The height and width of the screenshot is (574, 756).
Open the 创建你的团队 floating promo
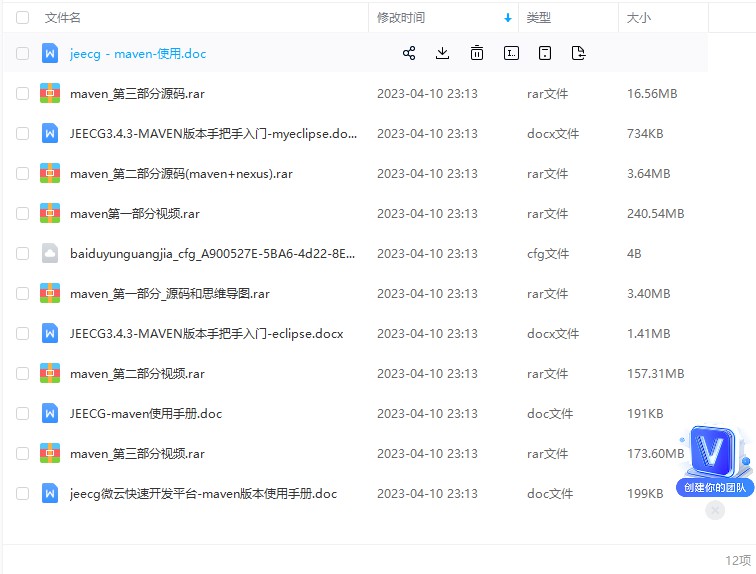pos(715,460)
